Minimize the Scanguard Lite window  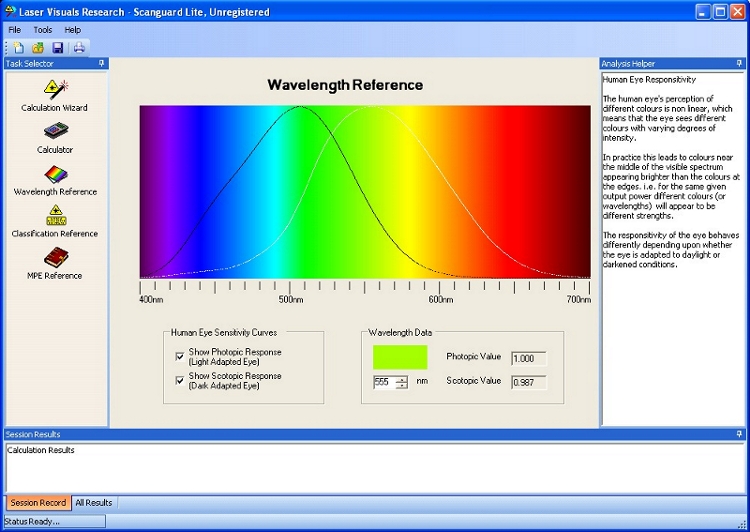[x=703, y=12]
